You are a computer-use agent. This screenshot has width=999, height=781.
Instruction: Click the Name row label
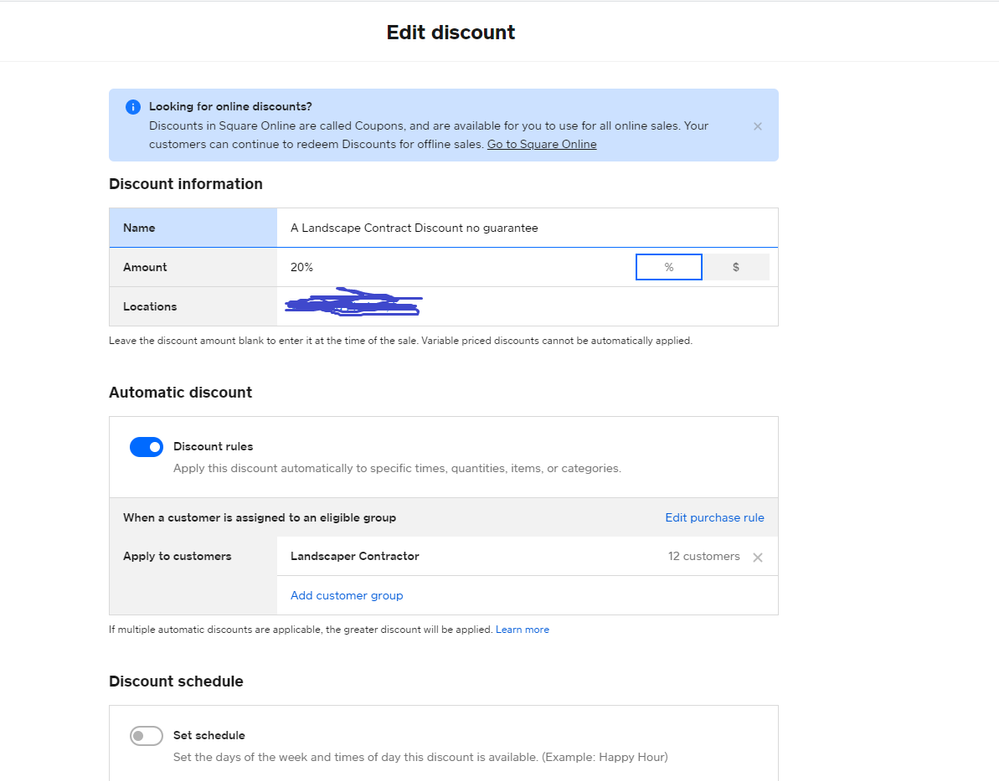tap(139, 228)
